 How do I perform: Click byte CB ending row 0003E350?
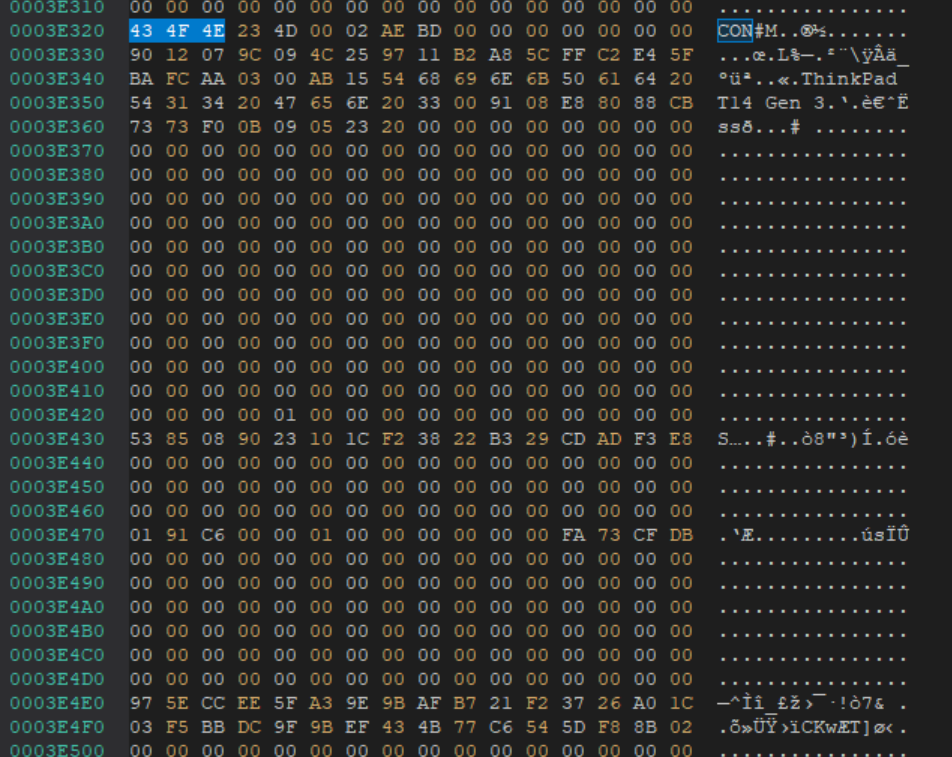click(681, 103)
